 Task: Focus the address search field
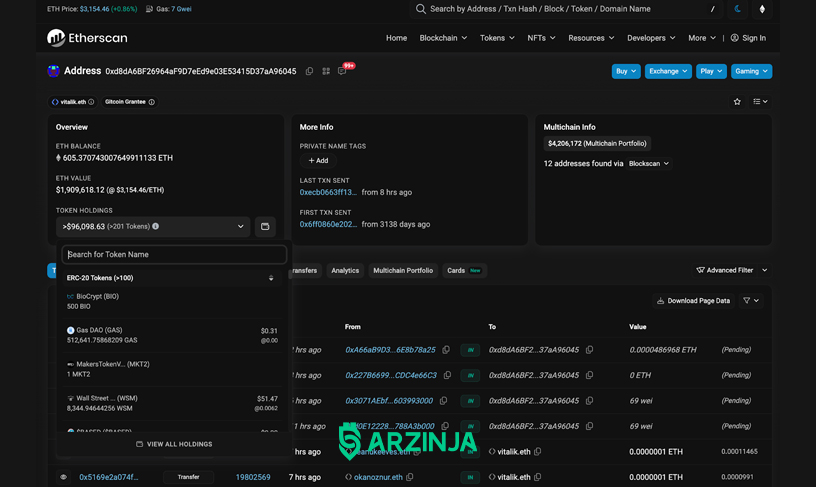click(x=566, y=9)
